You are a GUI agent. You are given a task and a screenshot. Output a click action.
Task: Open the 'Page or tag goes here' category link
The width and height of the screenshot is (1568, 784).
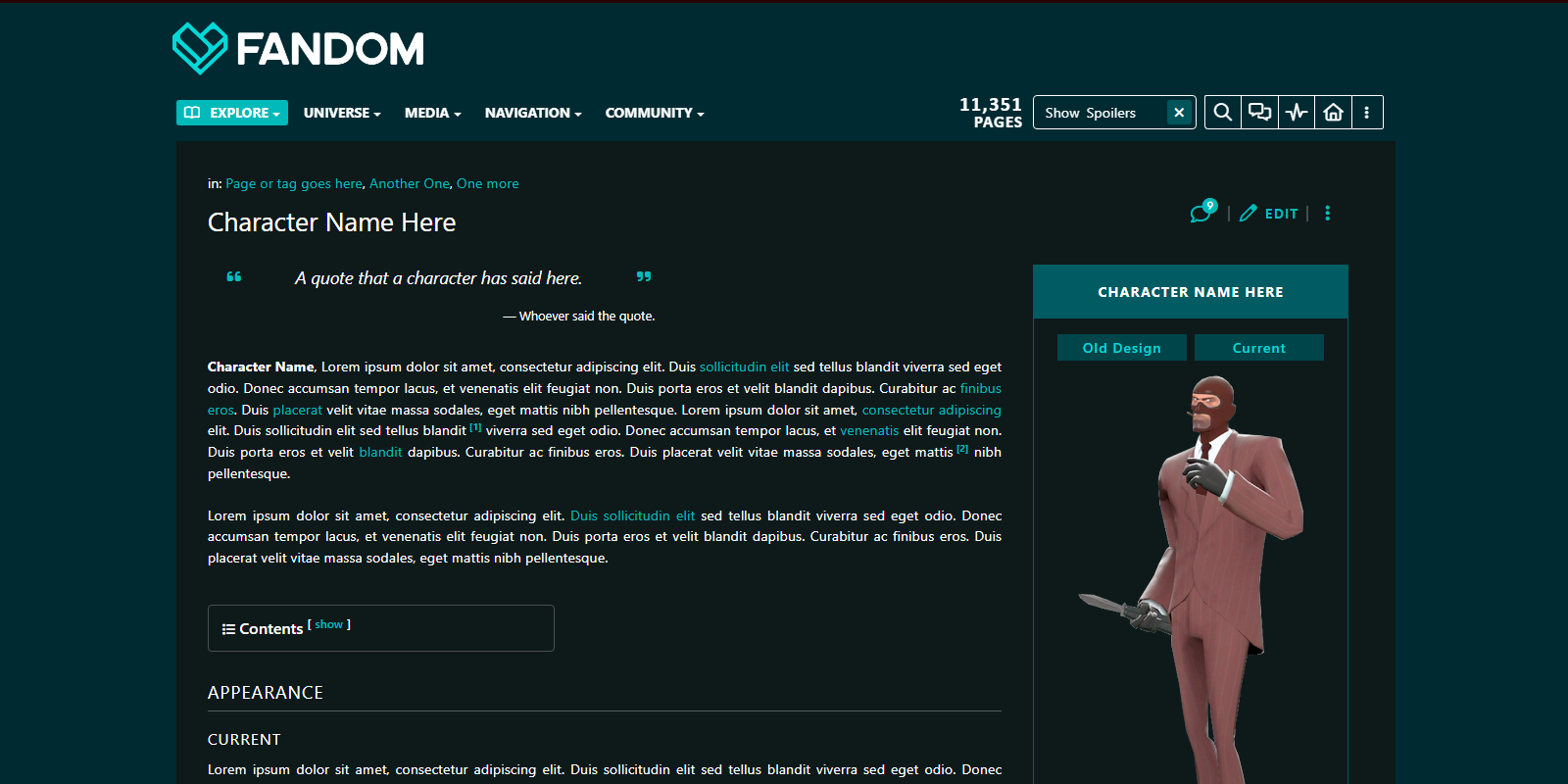coord(294,183)
